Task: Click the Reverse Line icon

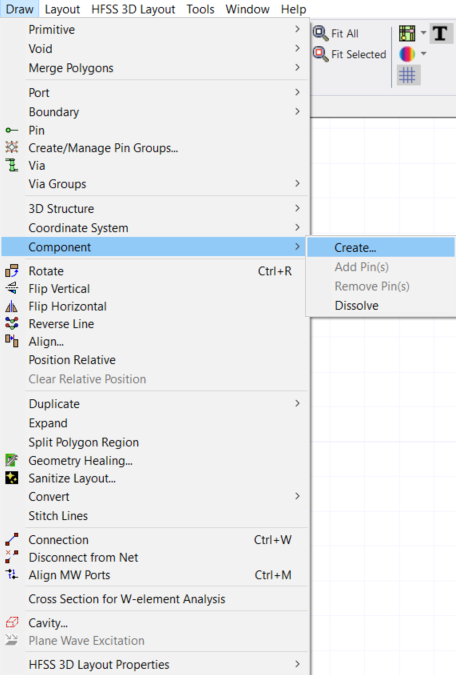Action: tap(12, 323)
